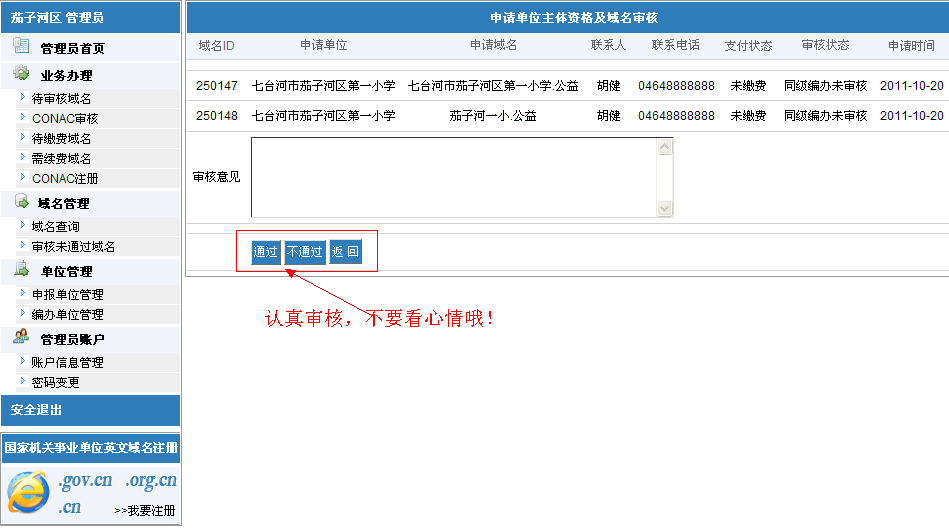The width and height of the screenshot is (949, 528).
Task: Click the 安全退出 logout link
Action: click(36, 410)
